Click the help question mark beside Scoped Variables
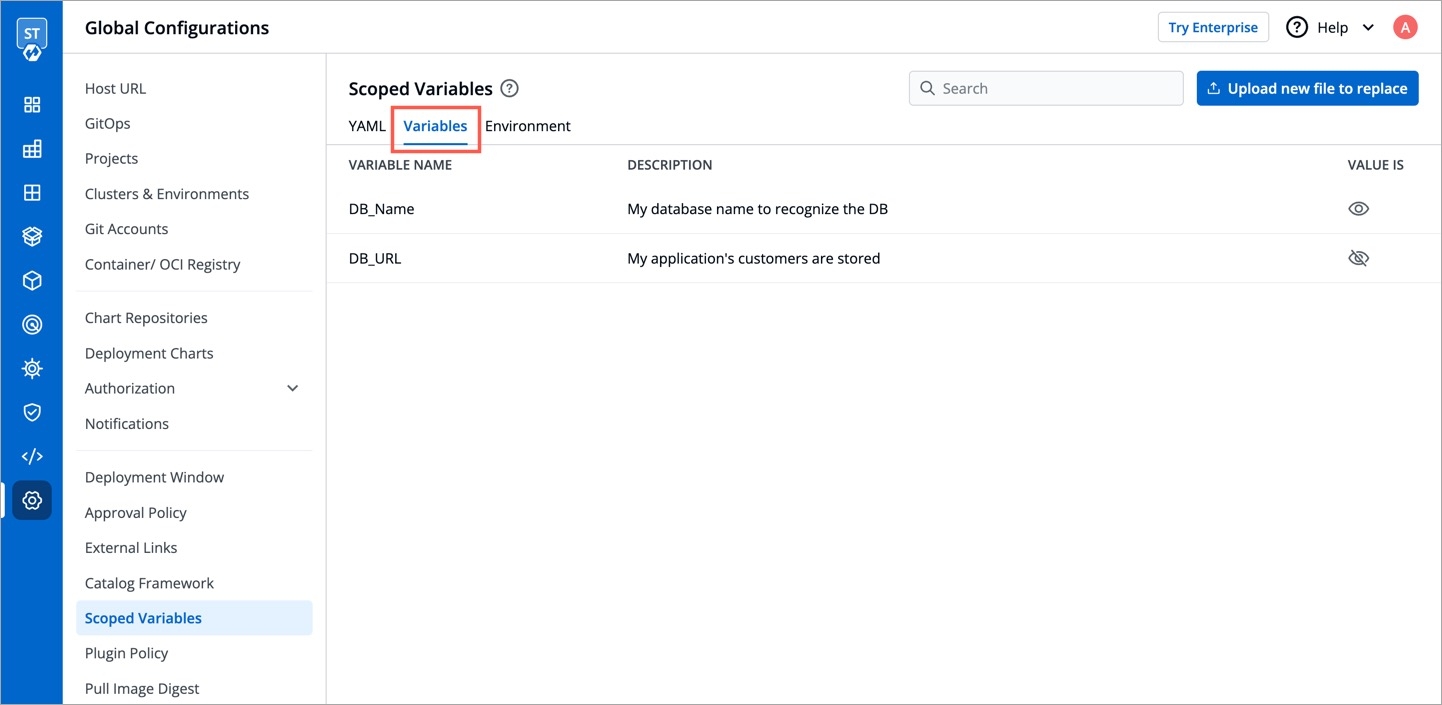 coord(509,88)
